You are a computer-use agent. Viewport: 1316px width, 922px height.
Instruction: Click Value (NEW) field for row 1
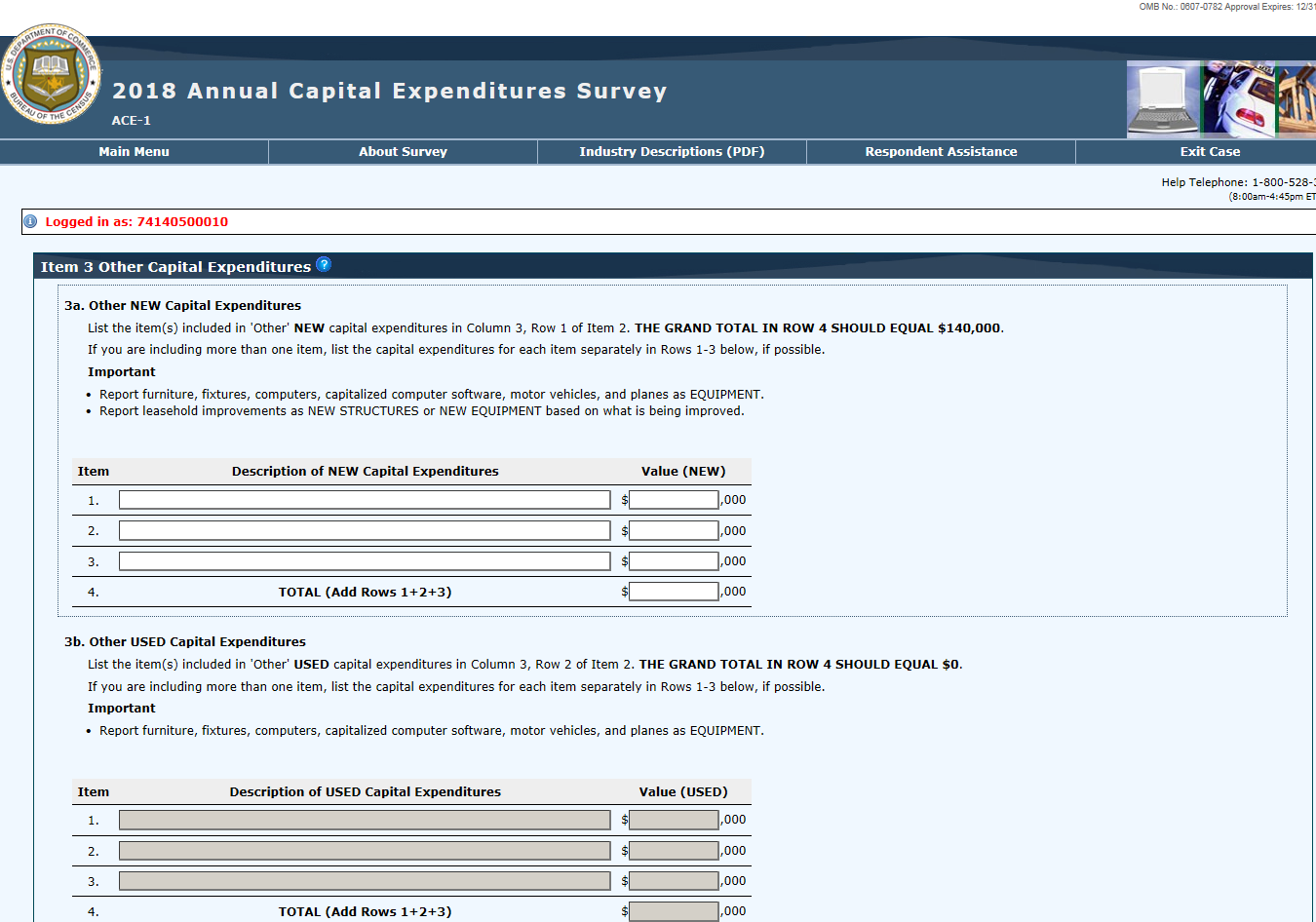click(674, 500)
